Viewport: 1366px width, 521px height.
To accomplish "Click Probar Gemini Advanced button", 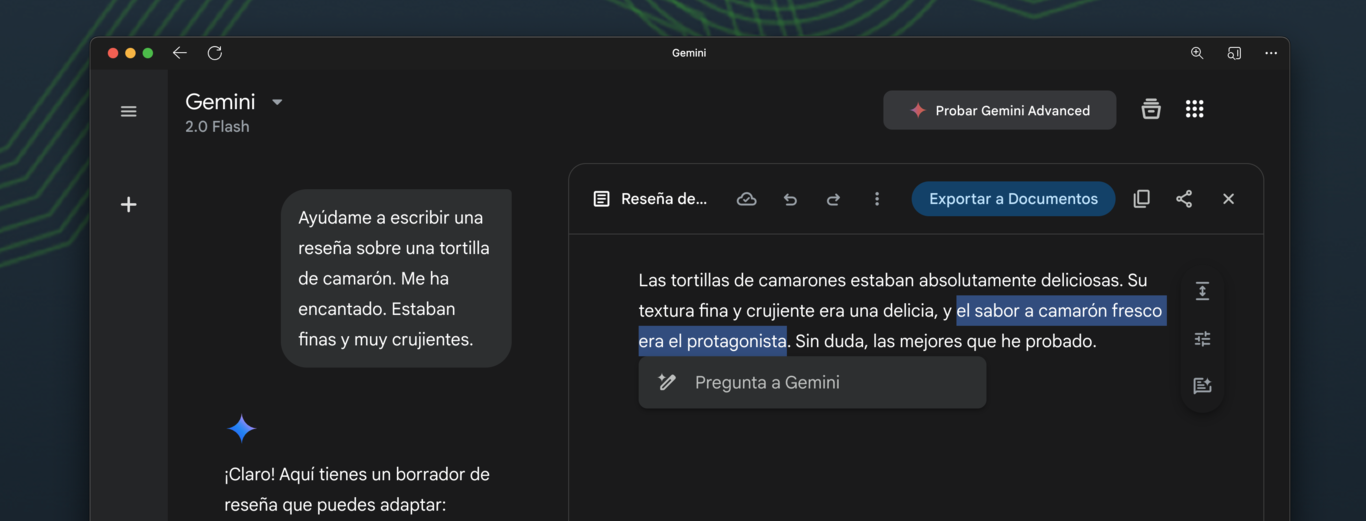I will coord(999,111).
